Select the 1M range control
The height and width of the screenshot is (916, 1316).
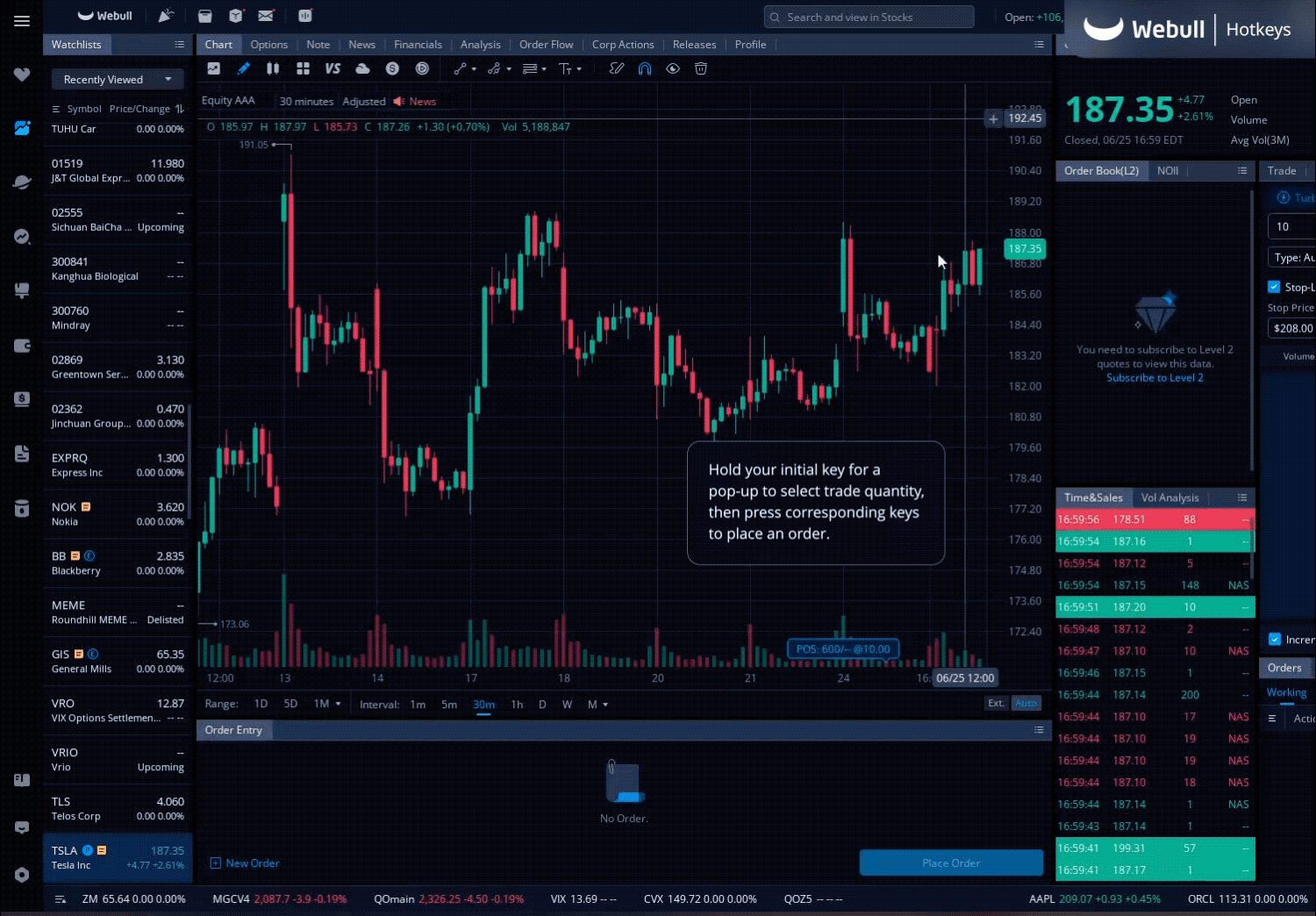click(x=321, y=704)
